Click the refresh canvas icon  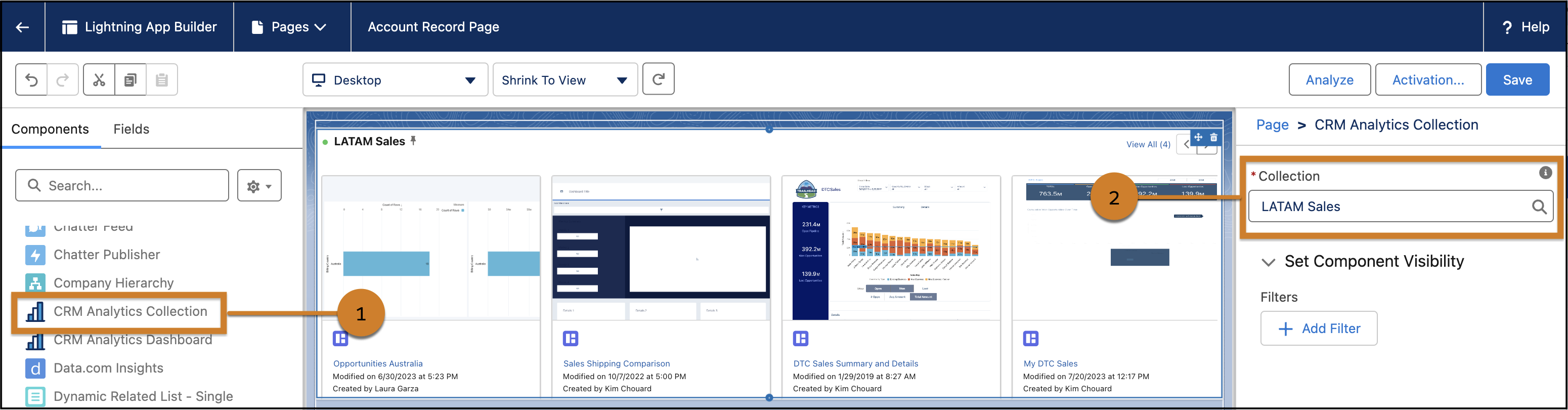(x=659, y=79)
